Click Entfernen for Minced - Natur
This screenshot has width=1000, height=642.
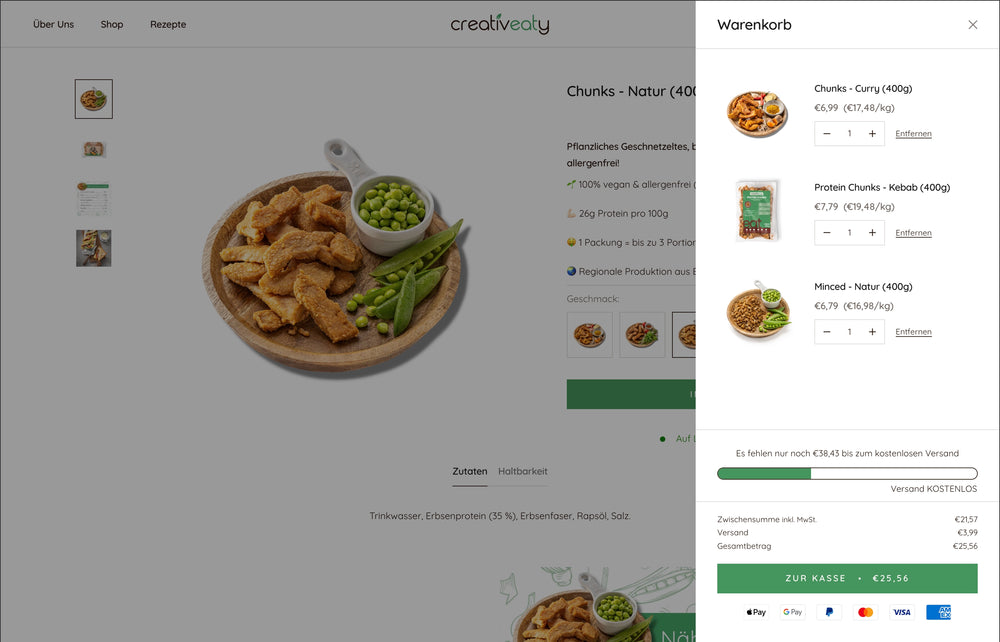point(913,331)
